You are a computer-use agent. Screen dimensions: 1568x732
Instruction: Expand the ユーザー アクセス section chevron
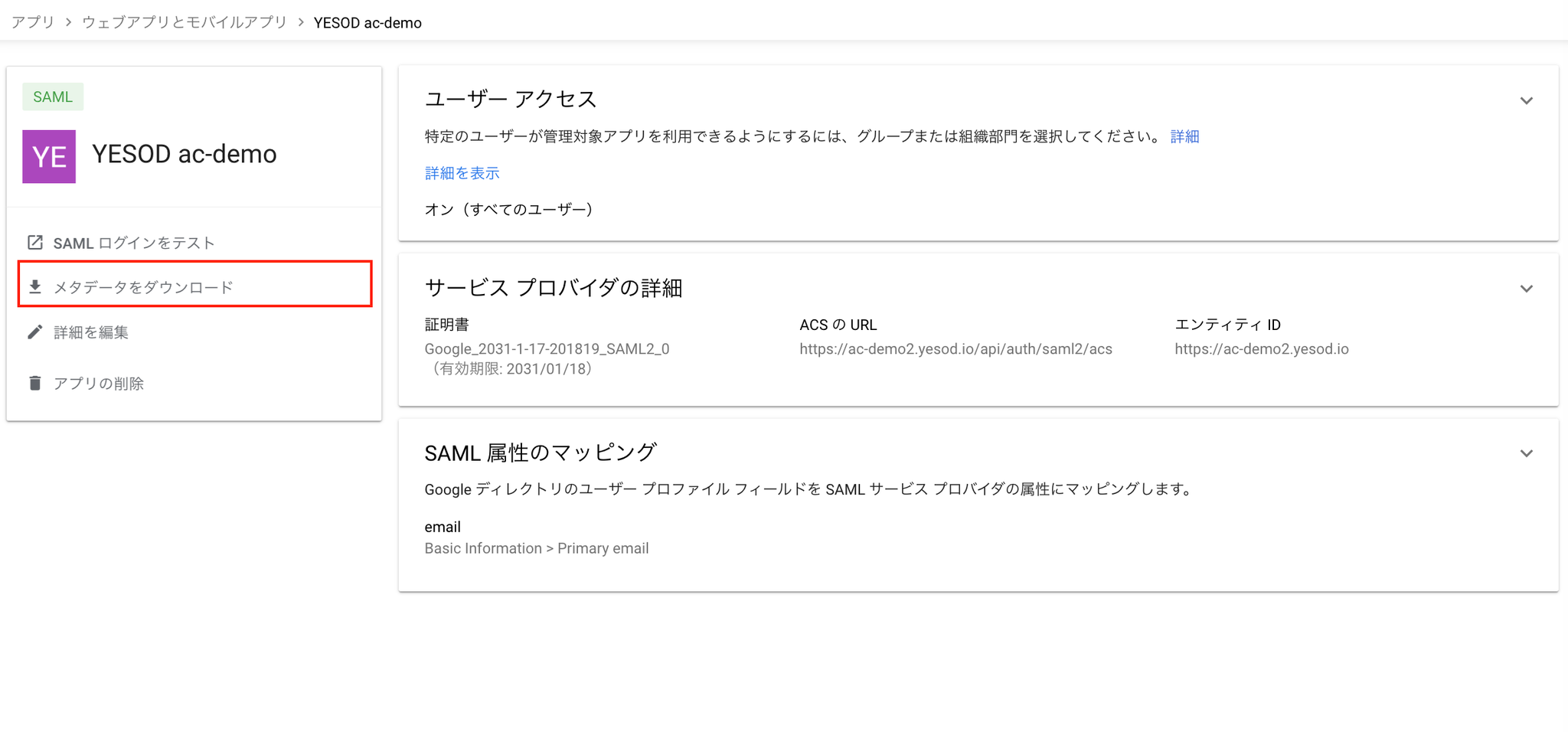pyautogui.click(x=1526, y=100)
